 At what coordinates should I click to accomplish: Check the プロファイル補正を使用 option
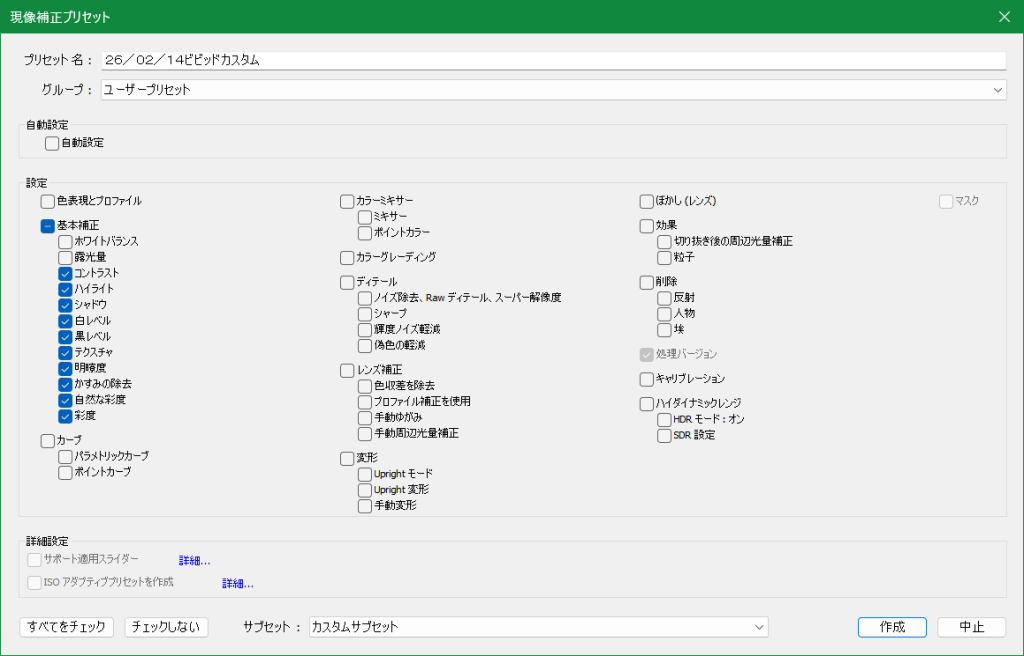tap(365, 401)
